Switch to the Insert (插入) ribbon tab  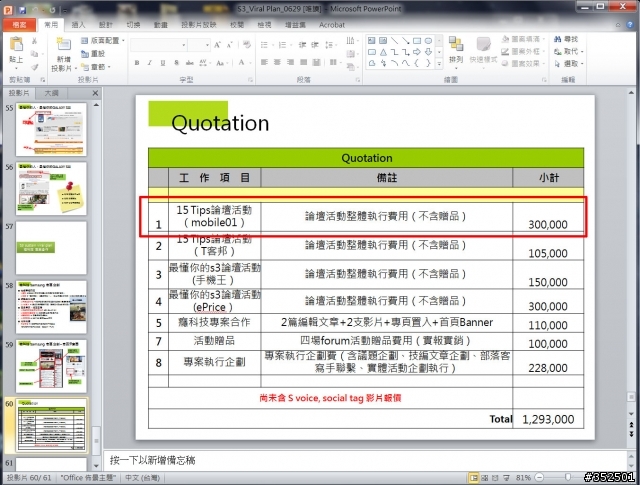point(78,25)
